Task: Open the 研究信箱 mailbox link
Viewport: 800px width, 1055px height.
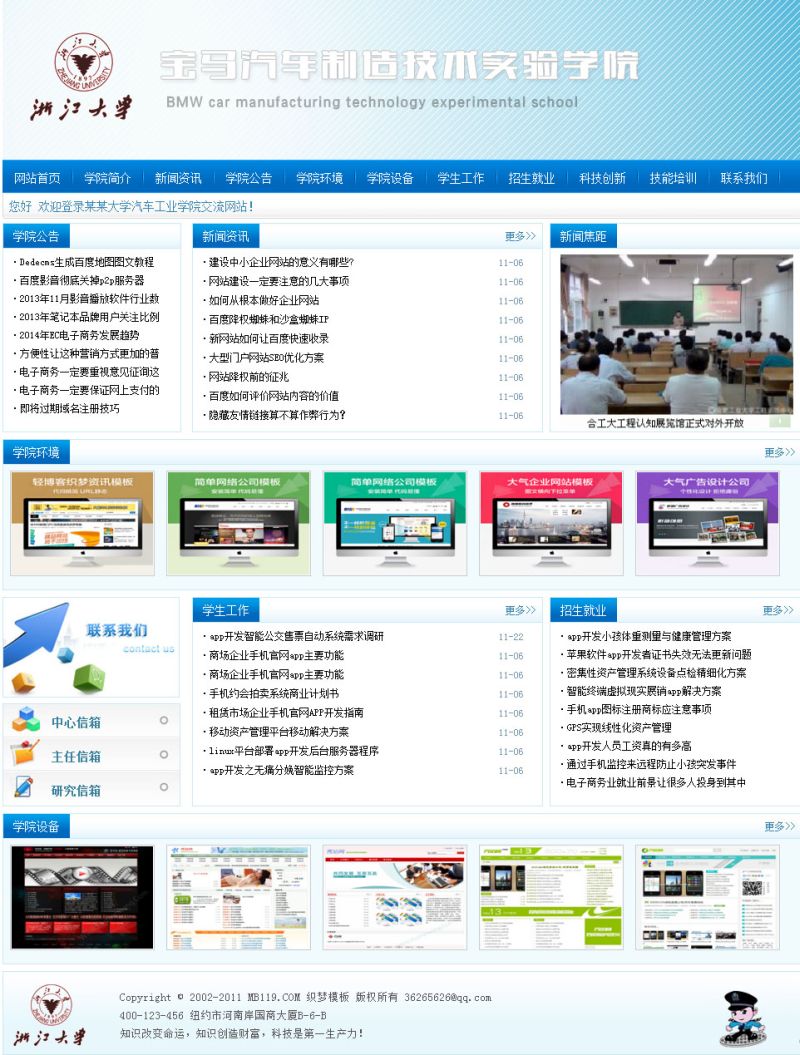Action: 76,791
